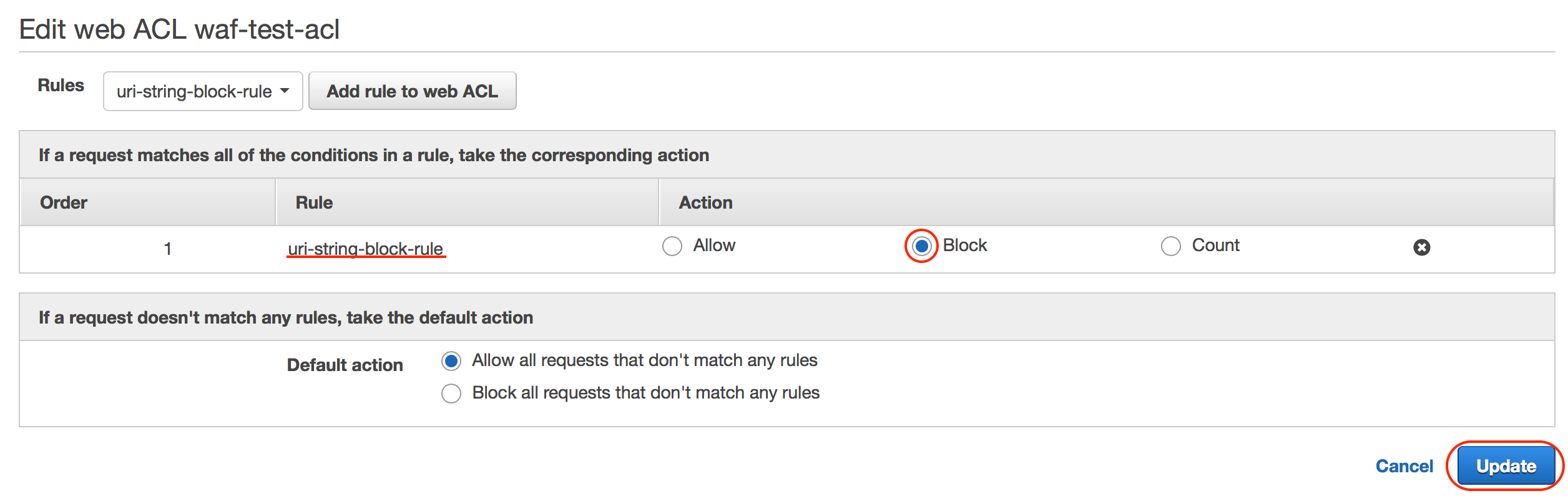The width and height of the screenshot is (1568, 501).
Task: Select Block all requests default action
Action: point(451,394)
